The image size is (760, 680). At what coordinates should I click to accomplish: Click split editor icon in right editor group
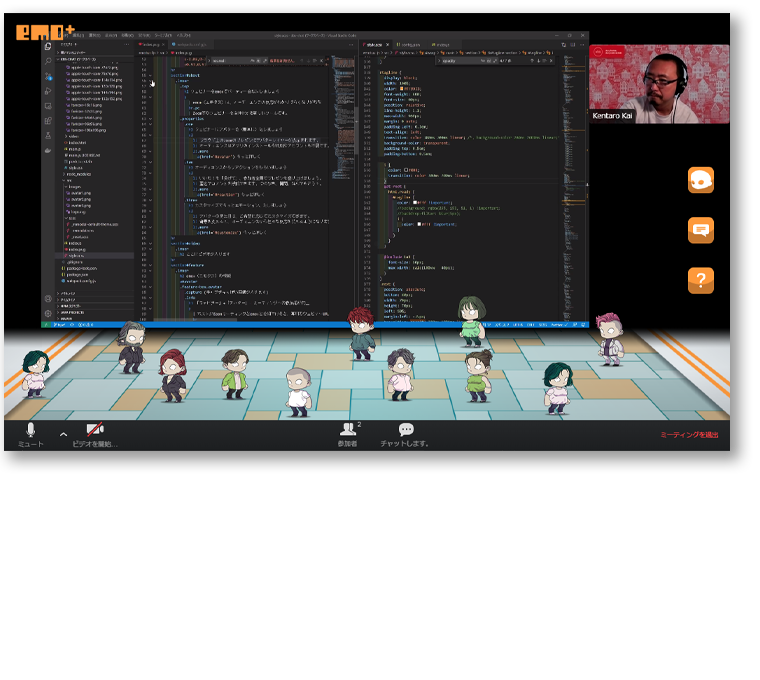click(572, 45)
